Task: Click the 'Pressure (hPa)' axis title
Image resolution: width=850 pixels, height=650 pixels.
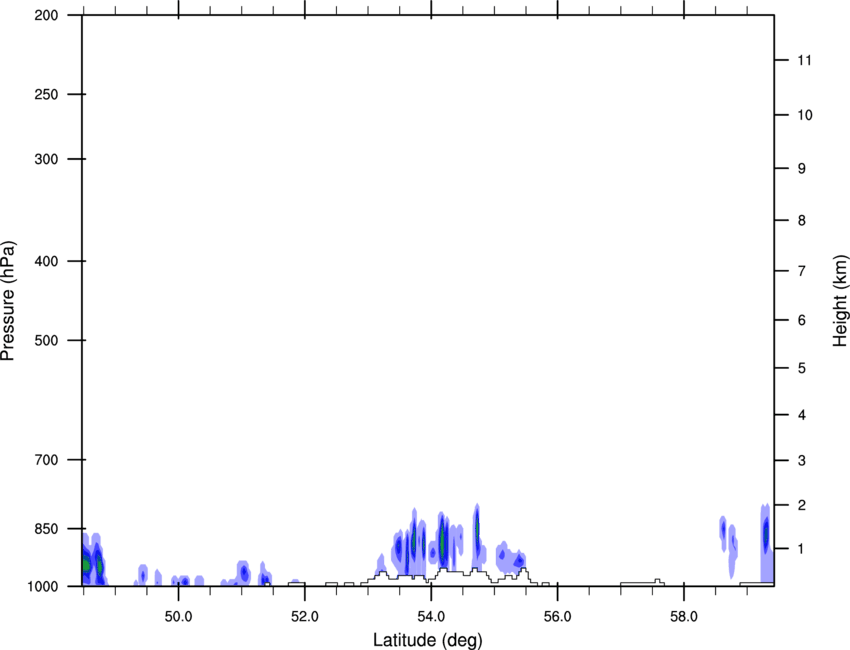Action: click(x=8, y=301)
